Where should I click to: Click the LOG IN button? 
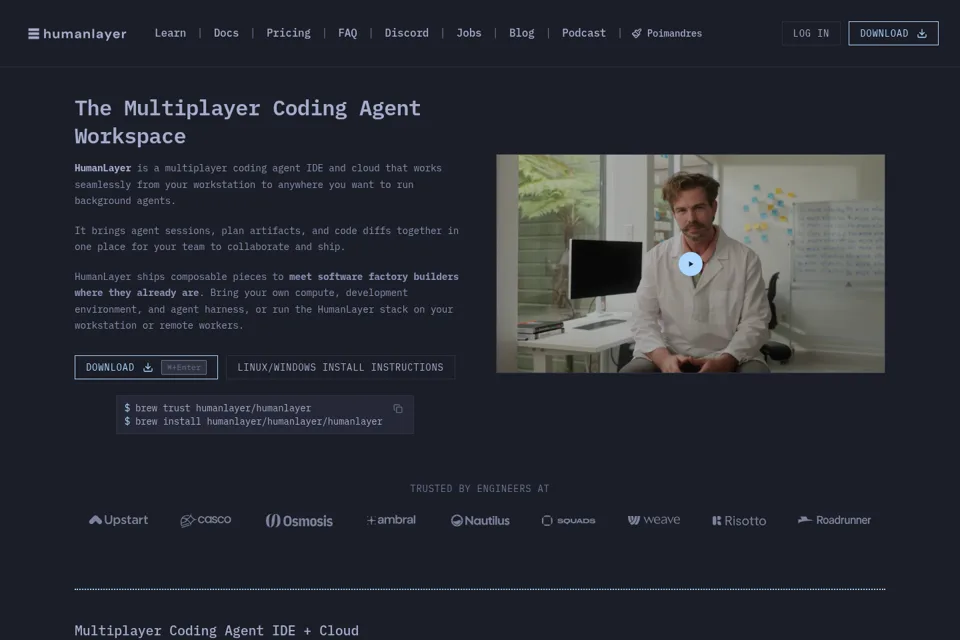(x=811, y=34)
